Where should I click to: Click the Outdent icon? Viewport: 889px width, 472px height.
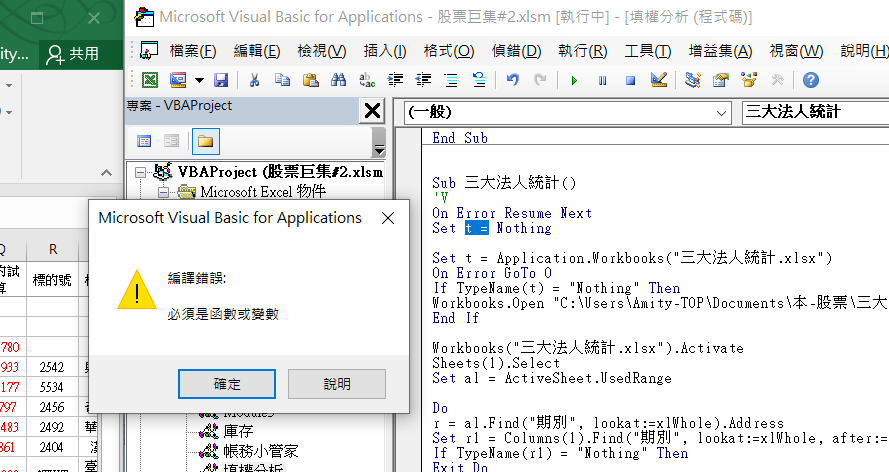[x=423, y=80]
